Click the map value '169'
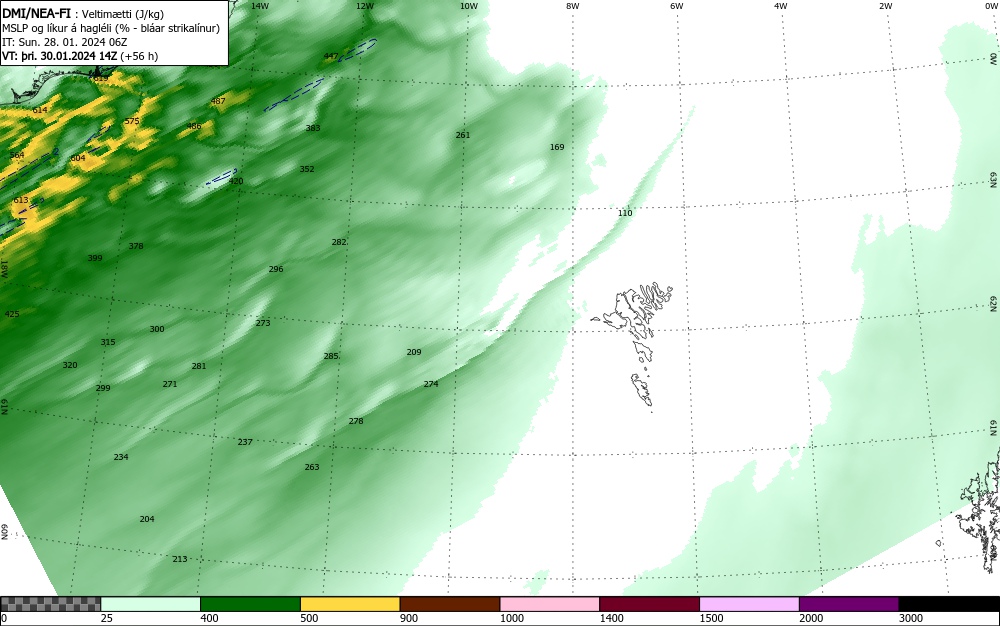 [x=557, y=147]
